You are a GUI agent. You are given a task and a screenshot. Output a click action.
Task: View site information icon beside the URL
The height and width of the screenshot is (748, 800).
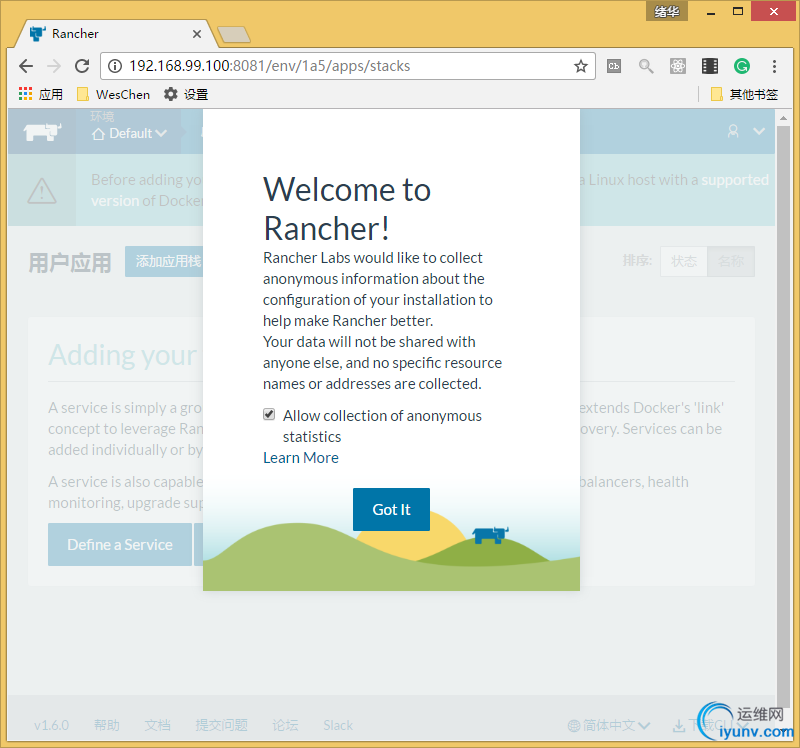115,66
